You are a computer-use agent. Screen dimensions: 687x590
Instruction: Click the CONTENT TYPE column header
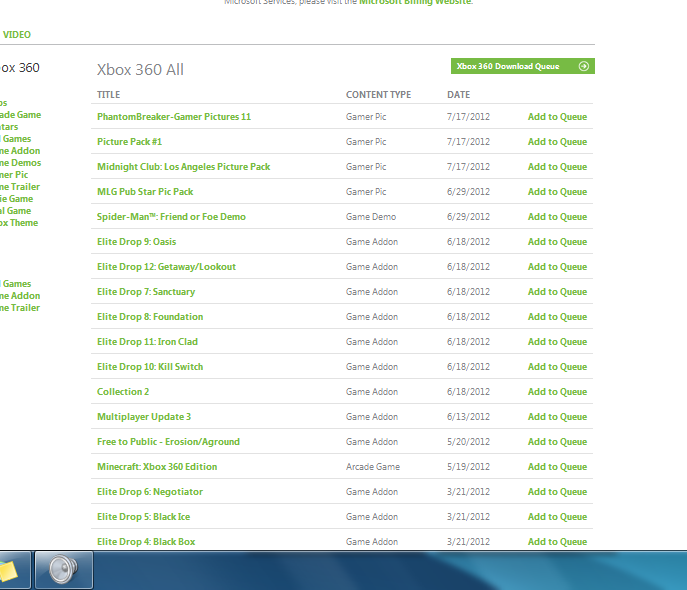pos(379,95)
